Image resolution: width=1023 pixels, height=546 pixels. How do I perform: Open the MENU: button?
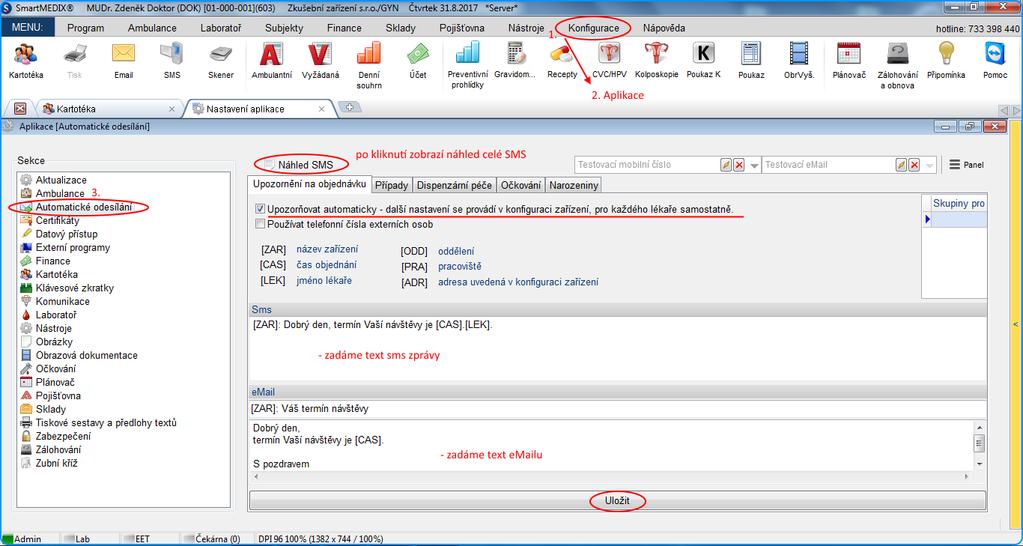27,27
